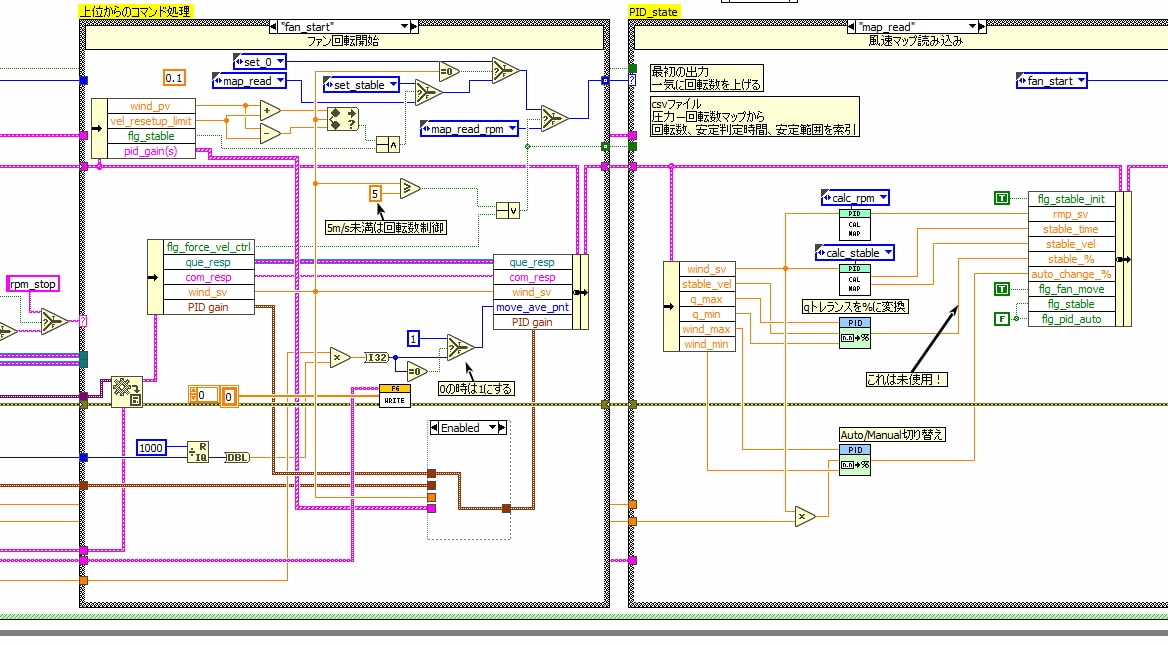Toggle the False constant near flg_pid_auto
This screenshot has height=645, width=1168.
1002,319
